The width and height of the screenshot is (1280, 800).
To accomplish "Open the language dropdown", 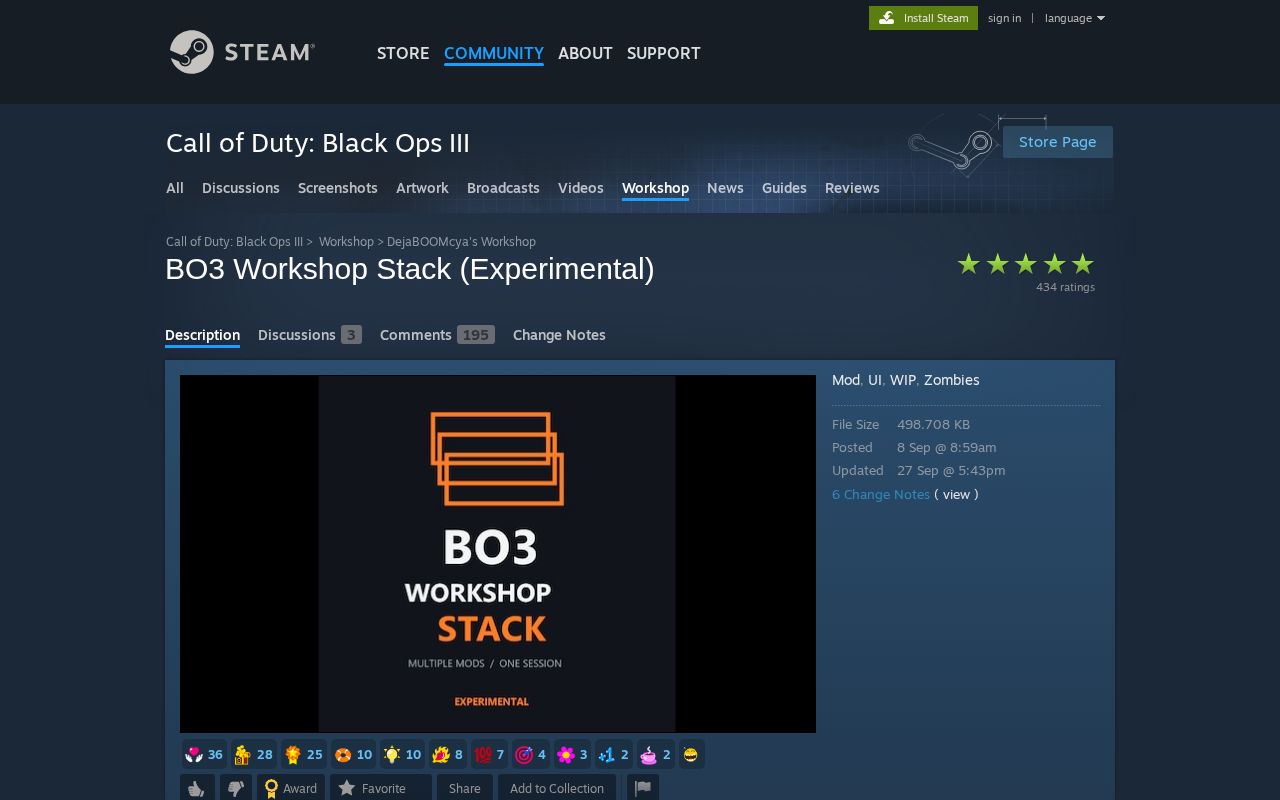I will (x=1075, y=18).
